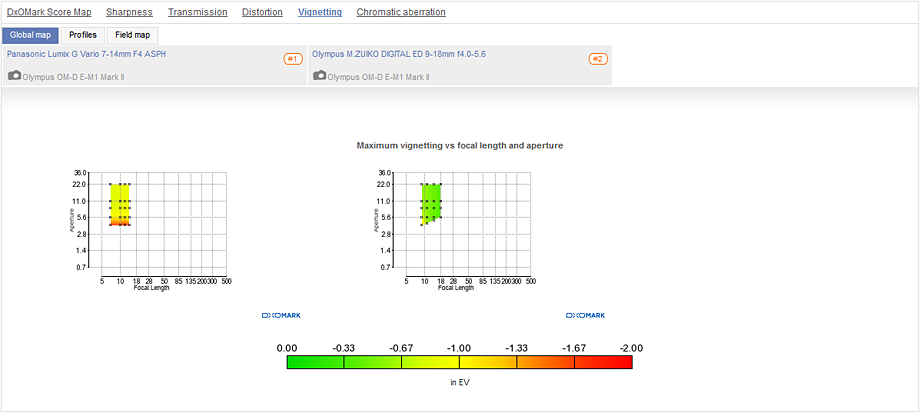Click the -1.33 legend value
Viewport: 920px width, 413px height.
click(517, 348)
